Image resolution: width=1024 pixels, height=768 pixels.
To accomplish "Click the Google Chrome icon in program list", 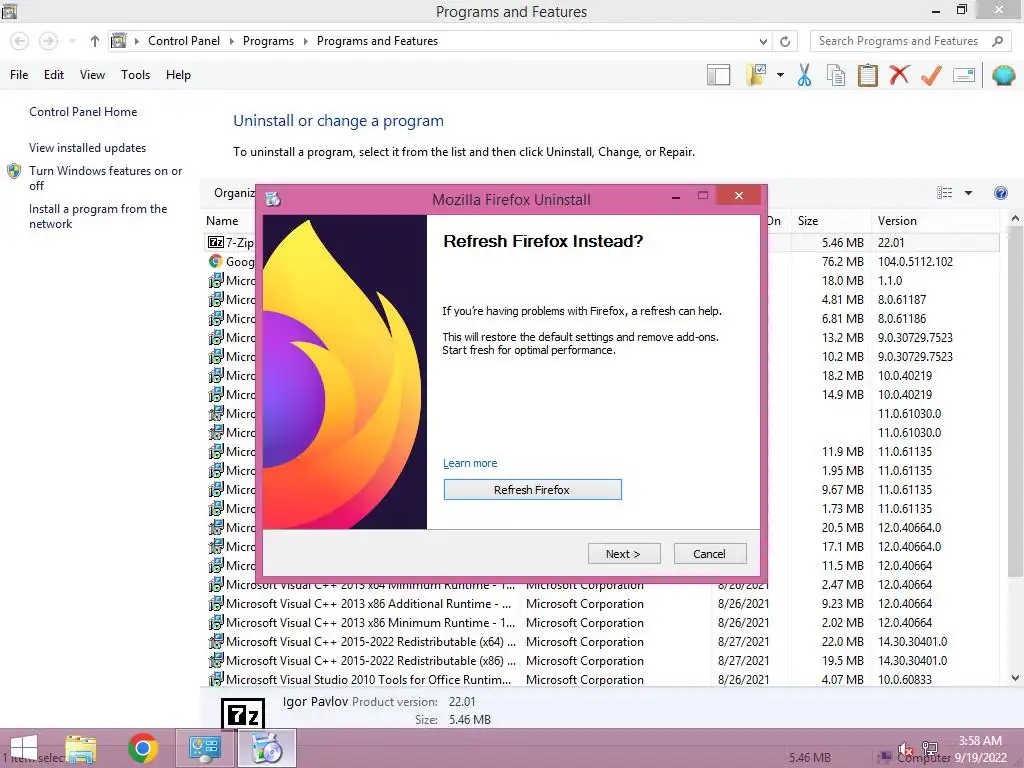I will (216, 261).
